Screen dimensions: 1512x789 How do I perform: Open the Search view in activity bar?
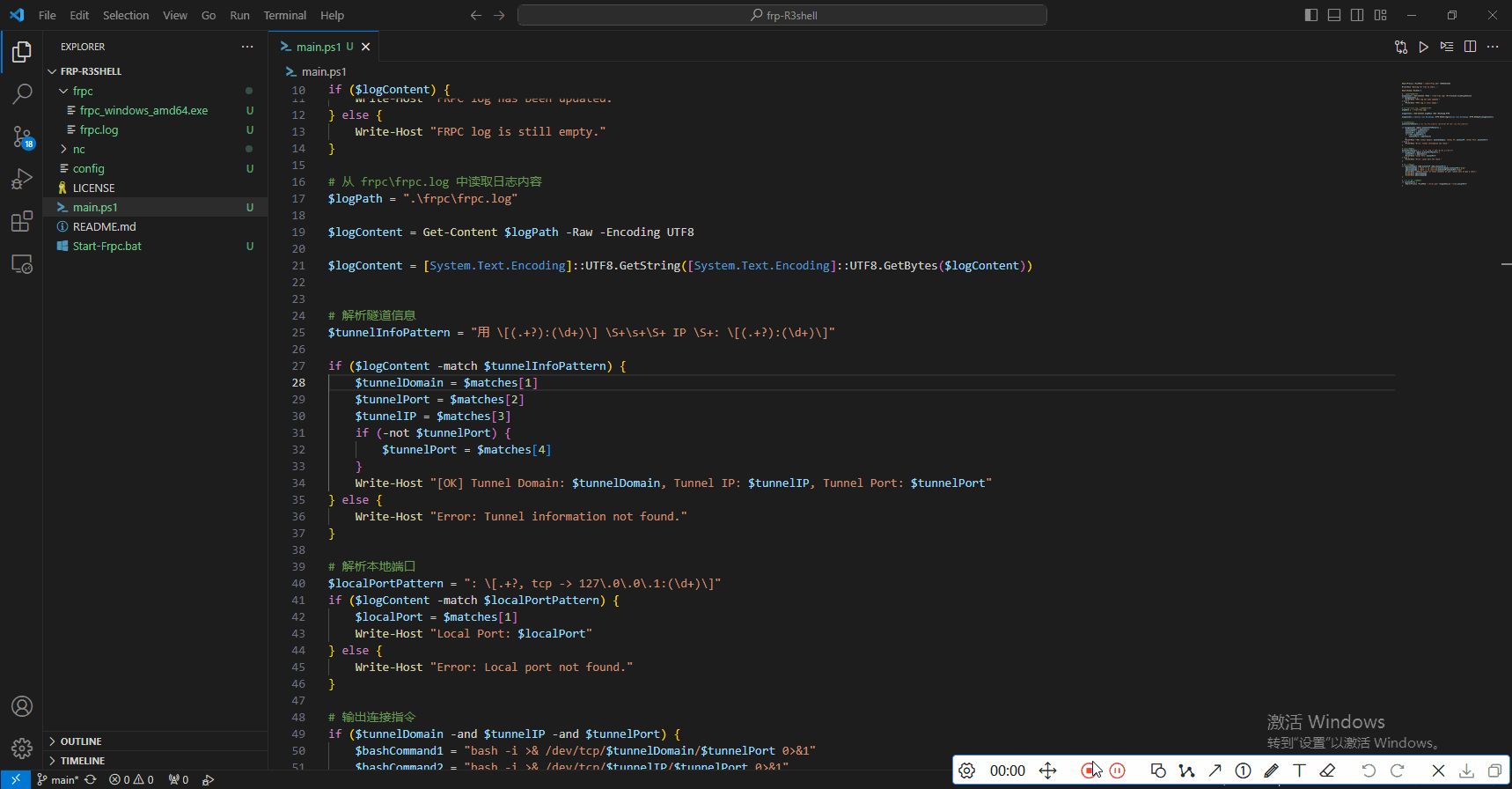coord(22,94)
